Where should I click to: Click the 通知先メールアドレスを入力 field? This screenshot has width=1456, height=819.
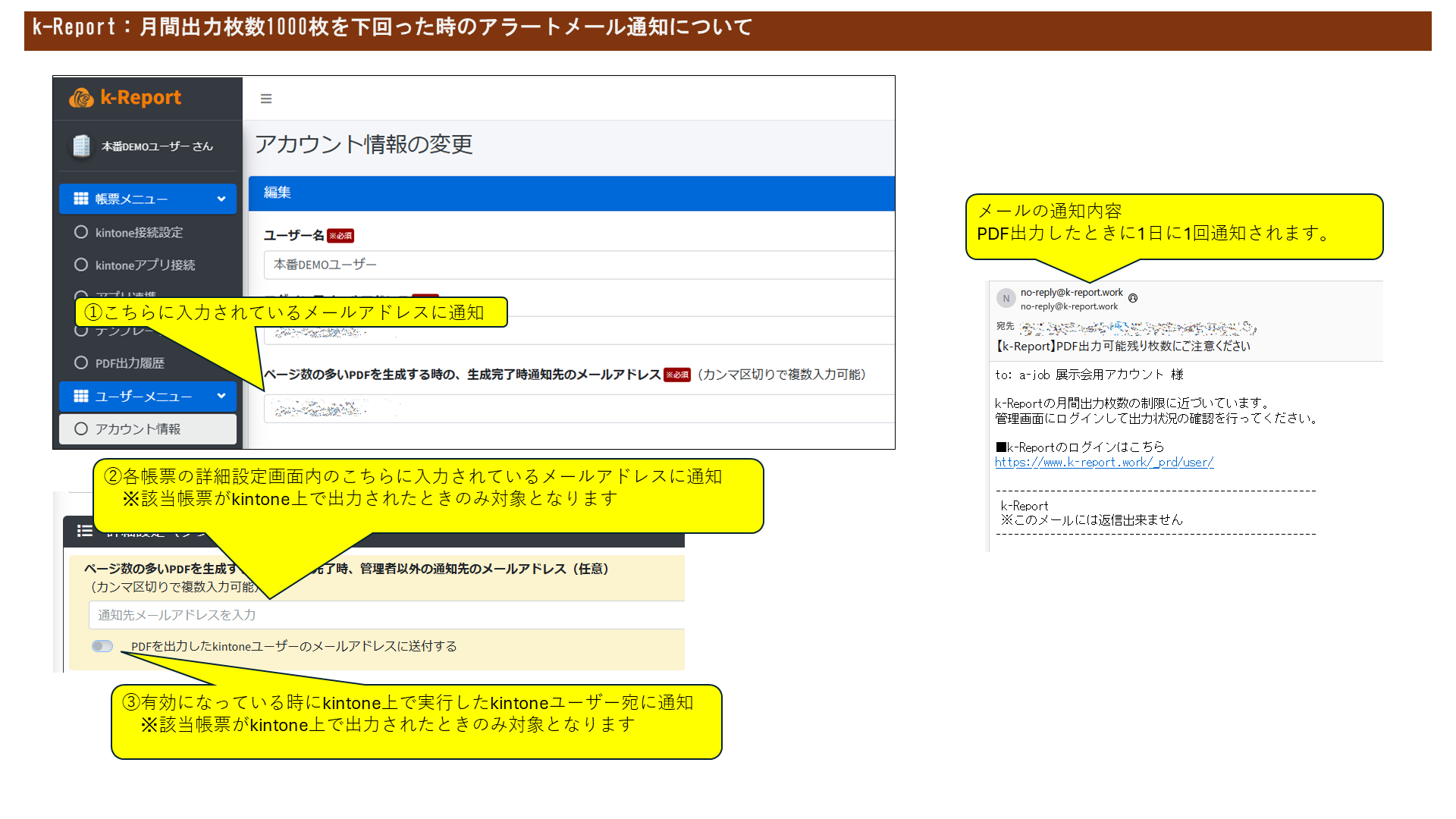(x=387, y=615)
